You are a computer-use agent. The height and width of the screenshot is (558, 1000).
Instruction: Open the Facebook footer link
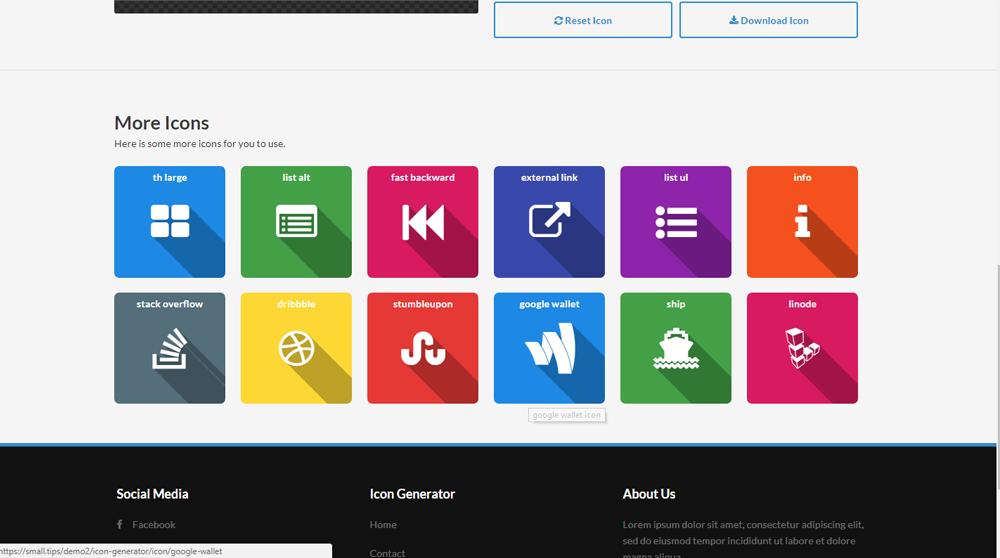pyautogui.click(x=154, y=525)
